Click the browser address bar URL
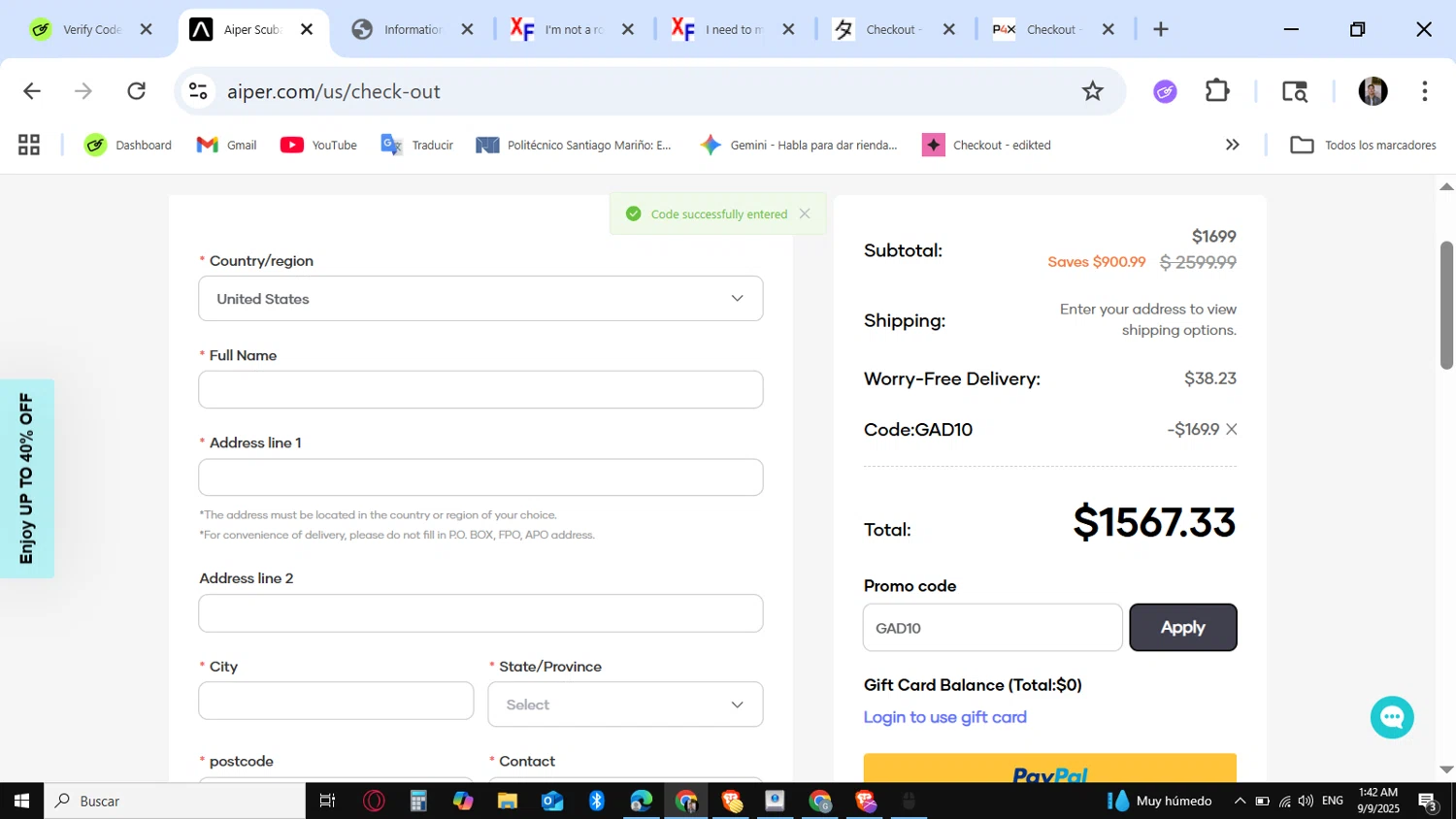Image resolution: width=1456 pixels, height=819 pixels. 334,91
